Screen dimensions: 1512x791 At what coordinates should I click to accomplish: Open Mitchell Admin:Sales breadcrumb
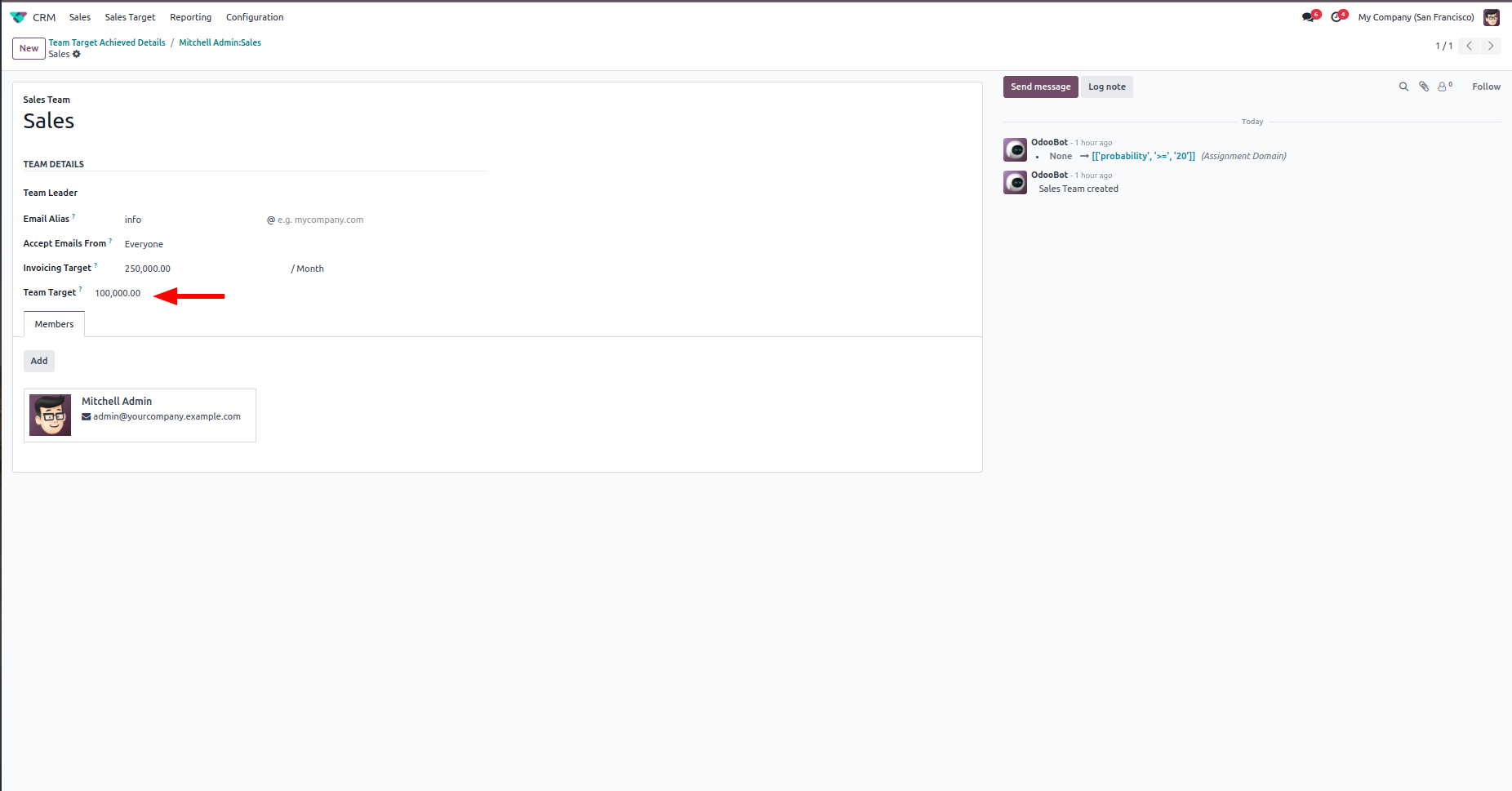(220, 42)
